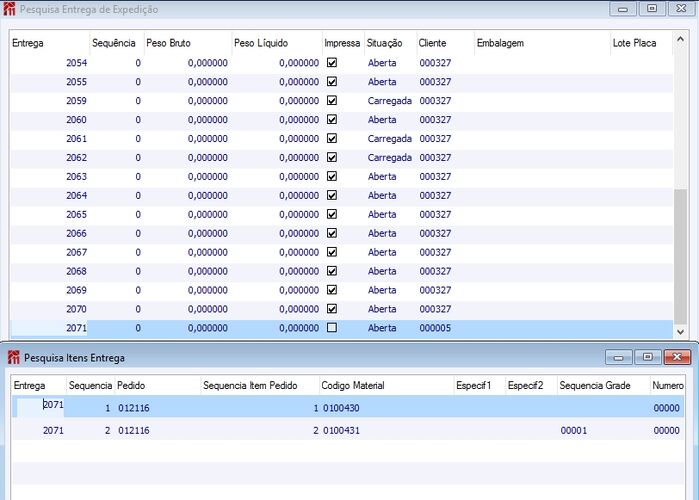
Task: Click the Especif1 column header
Action: tap(479, 385)
